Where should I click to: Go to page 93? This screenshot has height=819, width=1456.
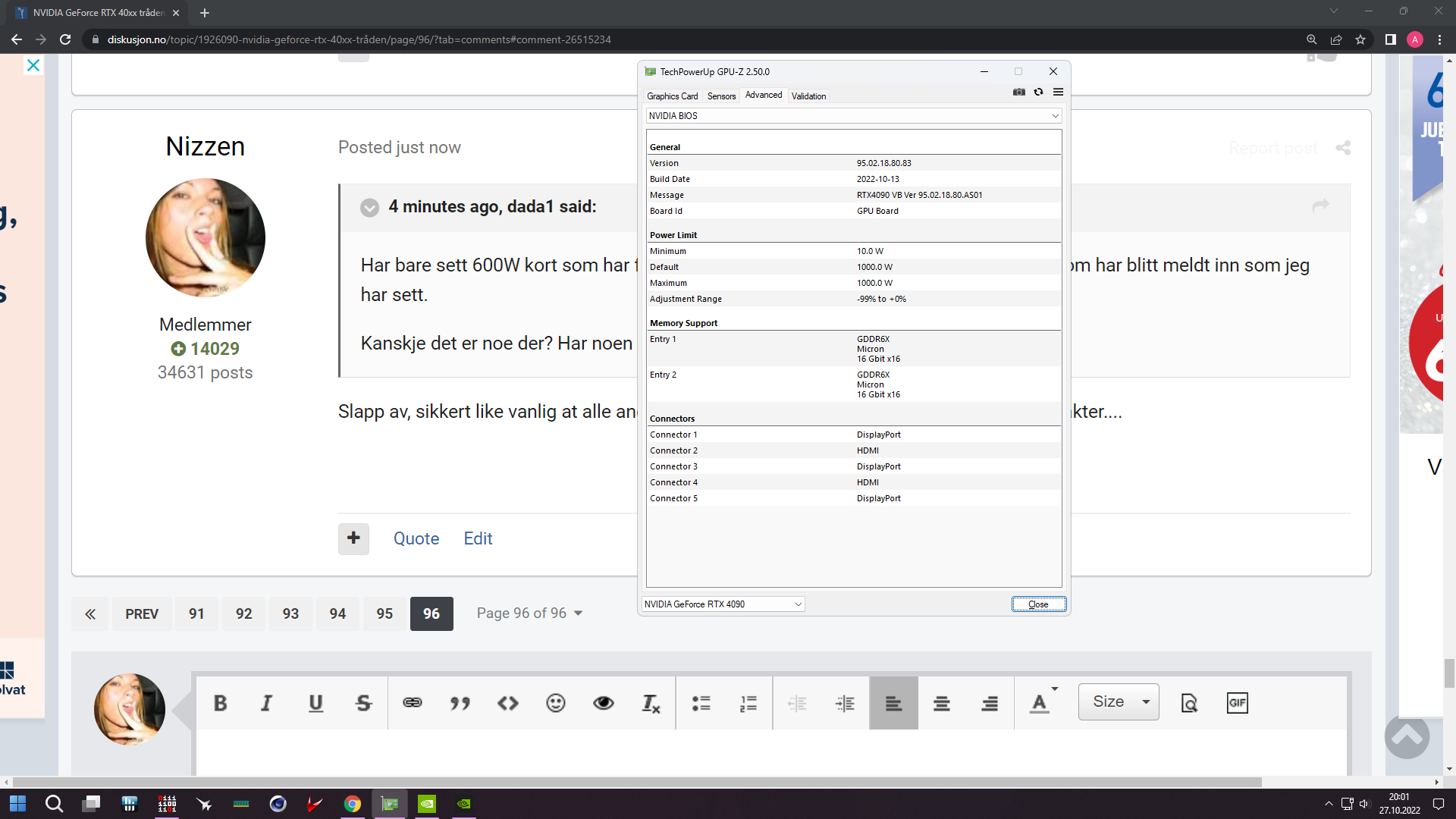point(290,613)
